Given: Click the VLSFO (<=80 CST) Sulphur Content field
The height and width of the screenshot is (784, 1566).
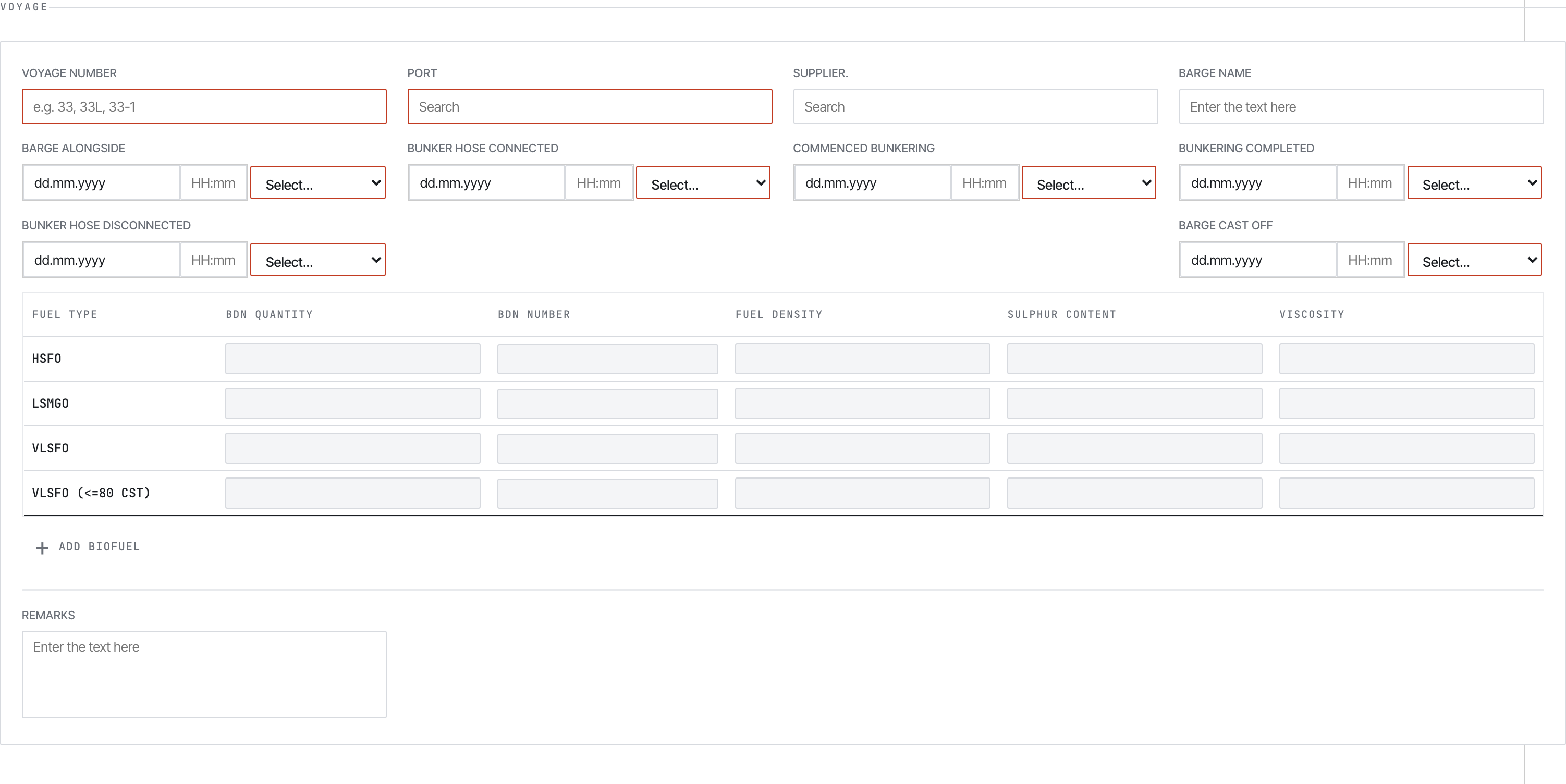Looking at the screenshot, I should (1134, 493).
